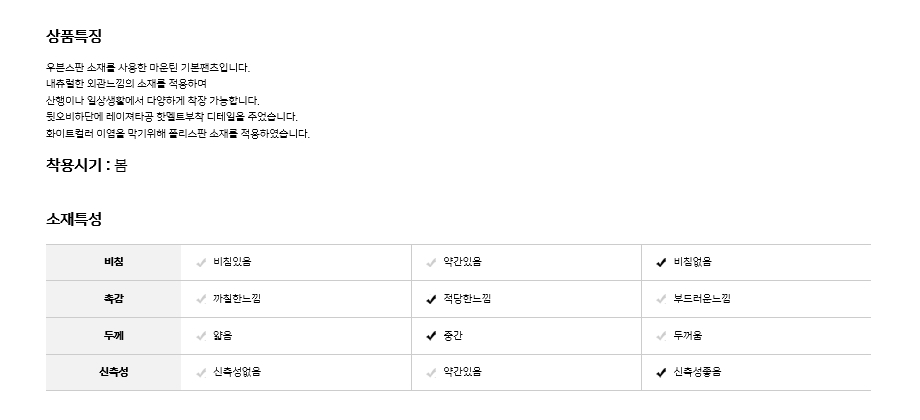This screenshot has height=420, width=920.
Task: Click the checkmark icon beside 두꺼움
Action: click(x=661, y=335)
